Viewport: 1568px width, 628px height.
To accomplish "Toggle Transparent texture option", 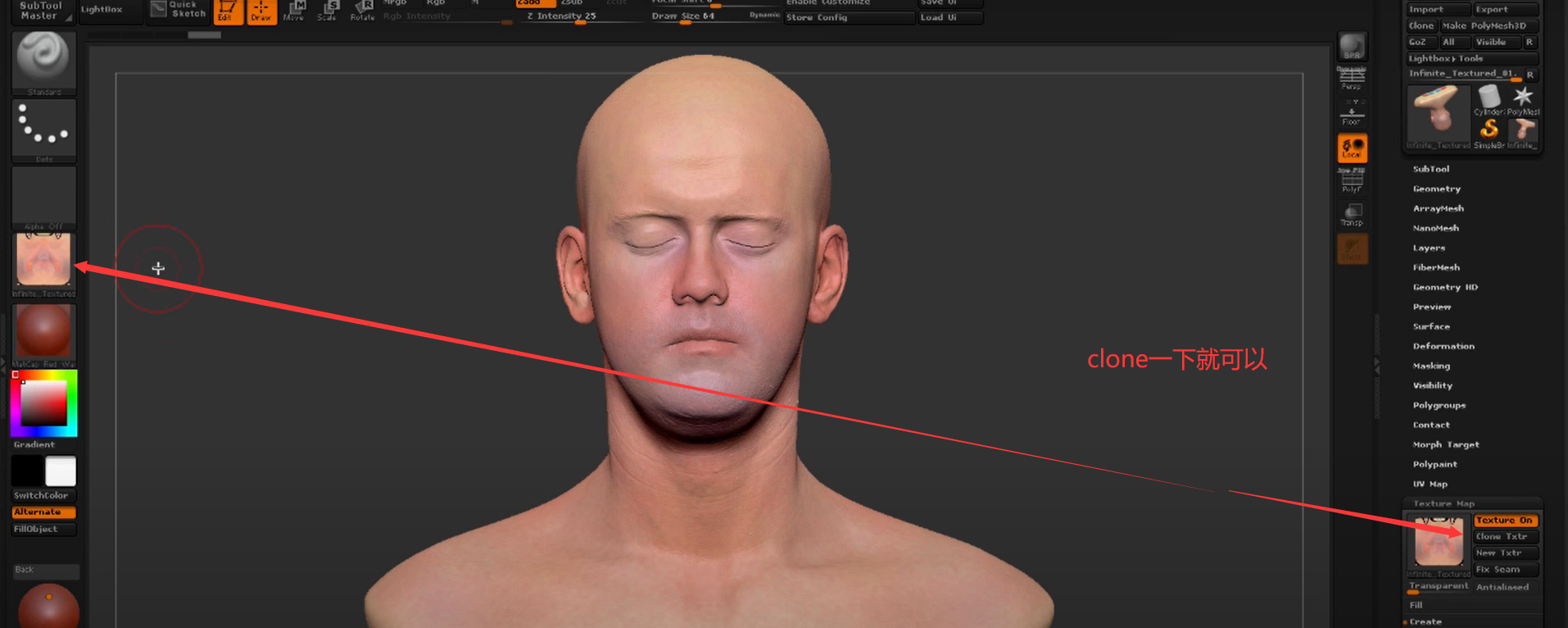I will click(1439, 587).
